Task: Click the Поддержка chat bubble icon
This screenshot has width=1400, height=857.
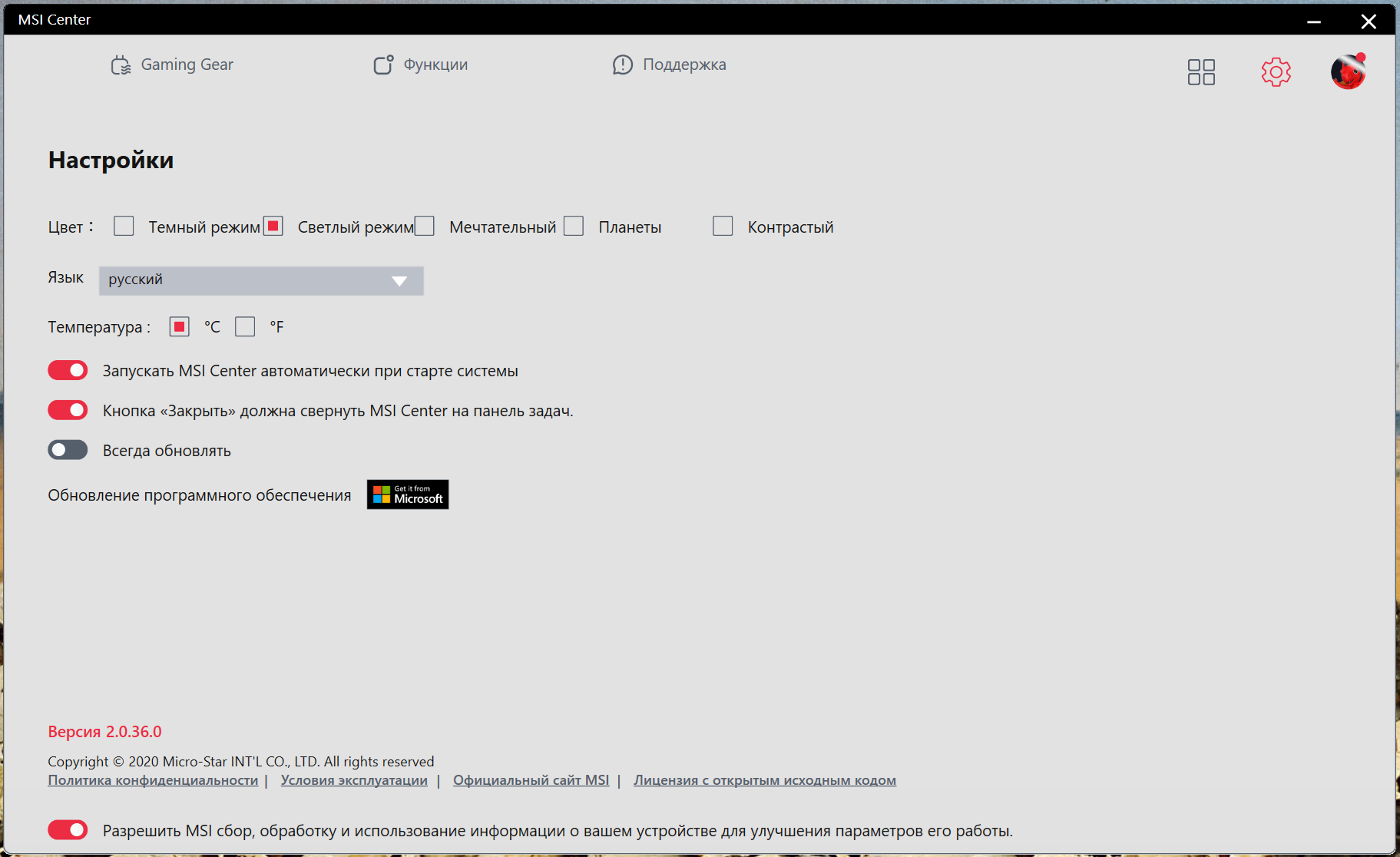Action: (x=622, y=65)
